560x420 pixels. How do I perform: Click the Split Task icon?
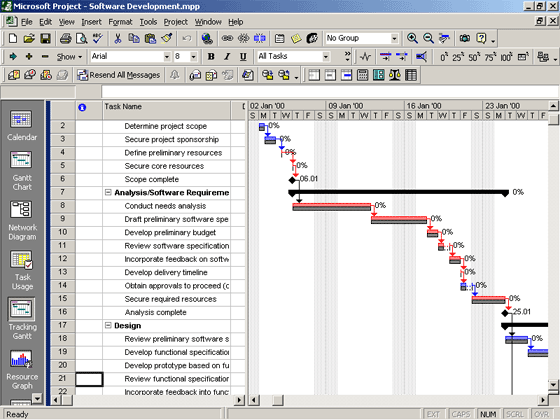[x=260, y=38]
